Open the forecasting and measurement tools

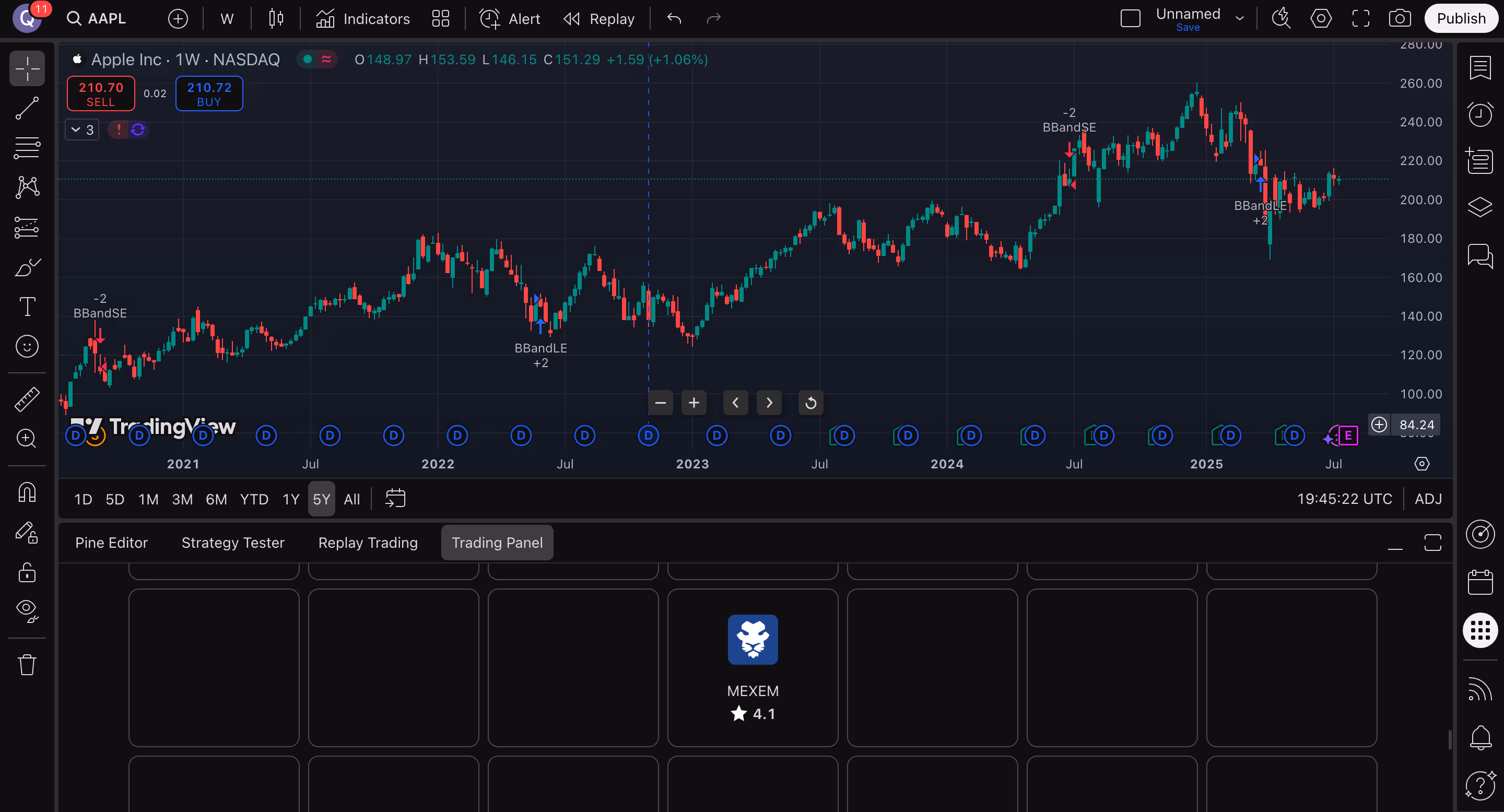pos(27,227)
